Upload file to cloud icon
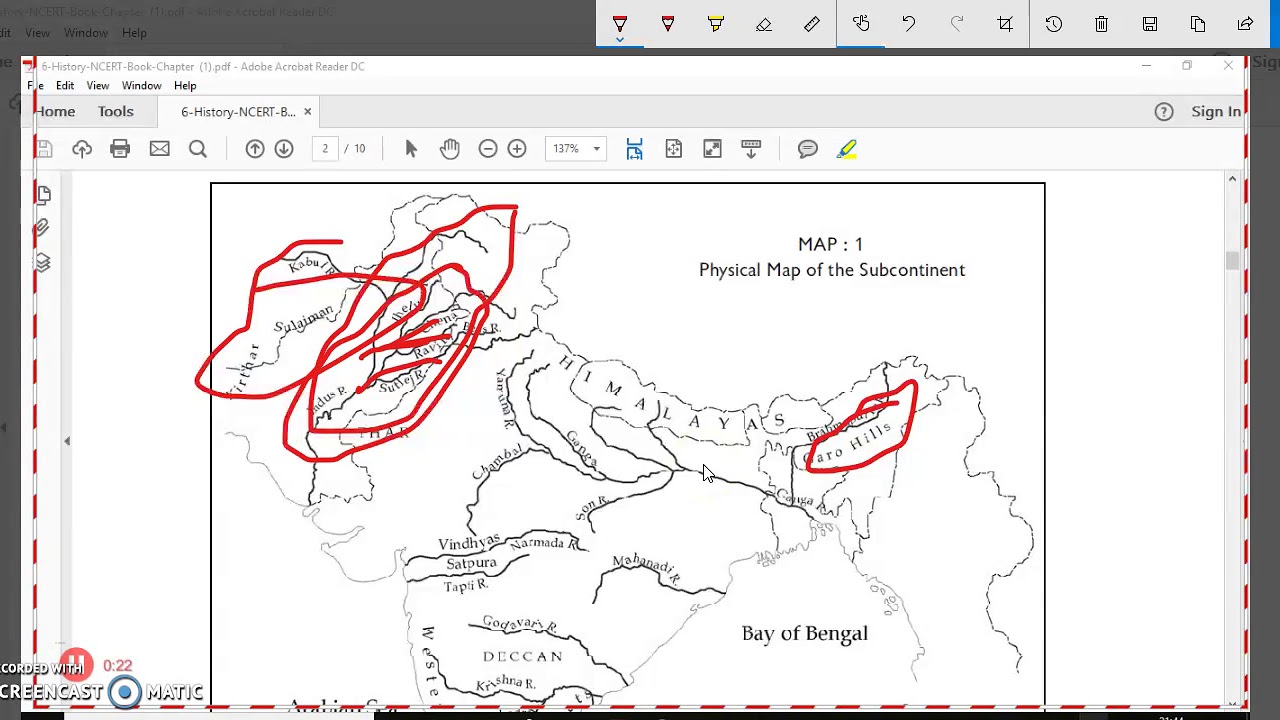 point(82,149)
